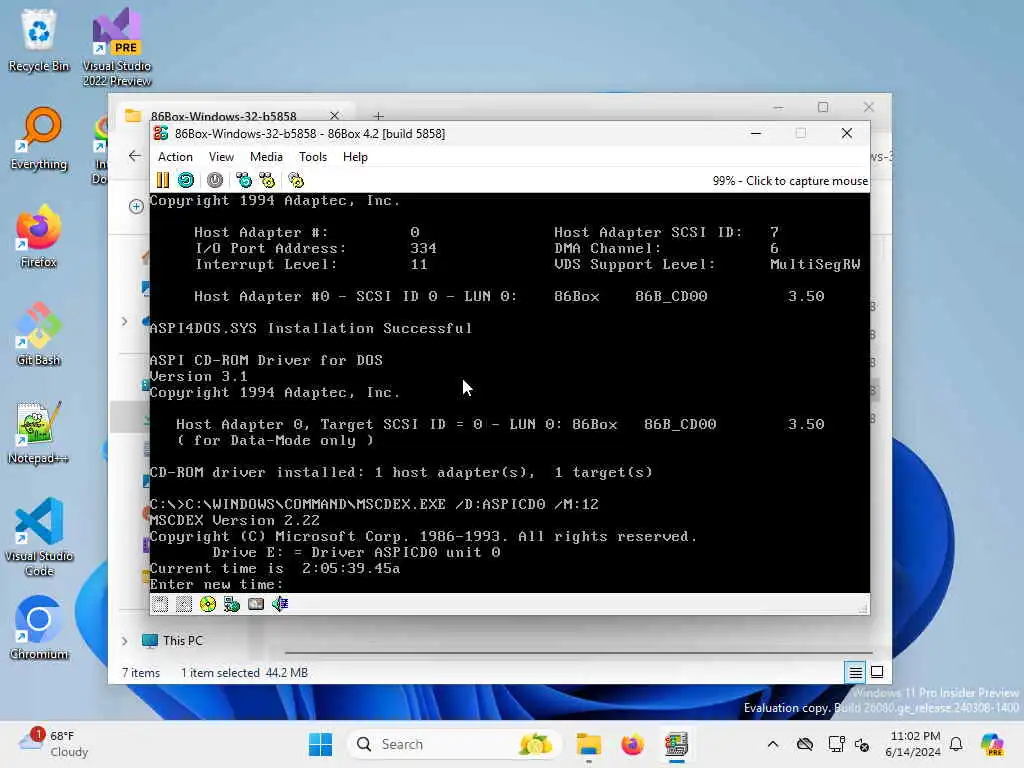Select Visual Studio 2022 Preview desktop shortcut

pyautogui.click(x=117, y=47)
